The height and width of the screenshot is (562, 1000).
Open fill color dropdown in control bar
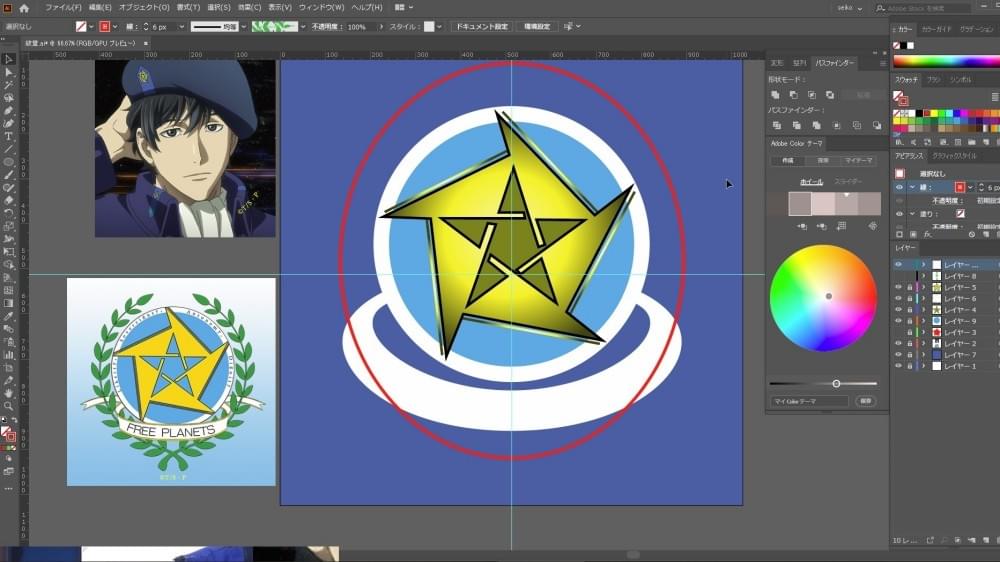(x=91, y=27)
